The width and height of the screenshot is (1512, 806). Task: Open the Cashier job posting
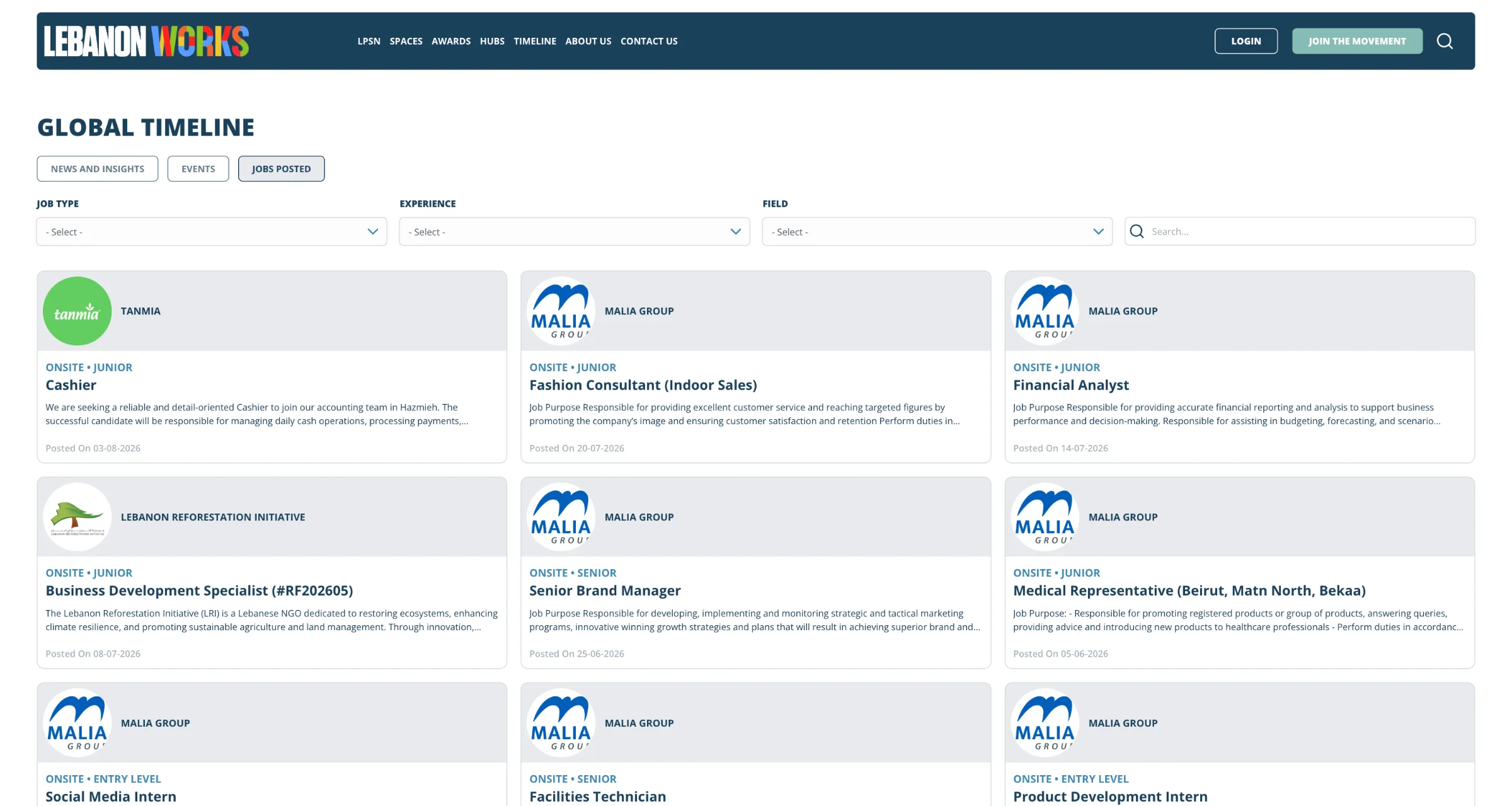(x=71, y=385)
